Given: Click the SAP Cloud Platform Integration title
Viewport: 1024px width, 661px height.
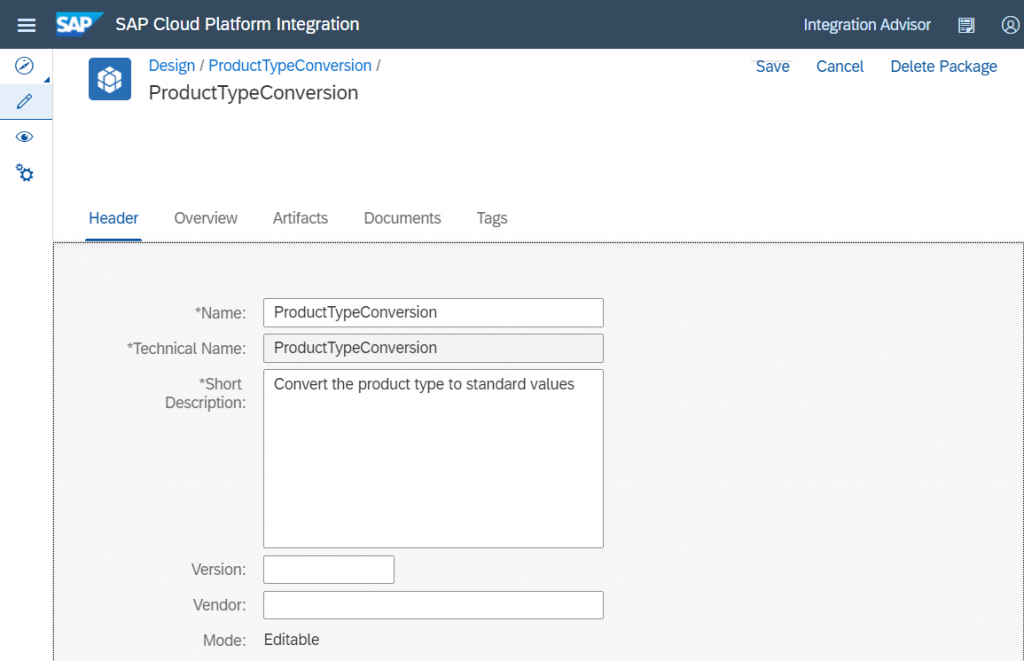Looking at the screenshot, I should coord(237,24).
